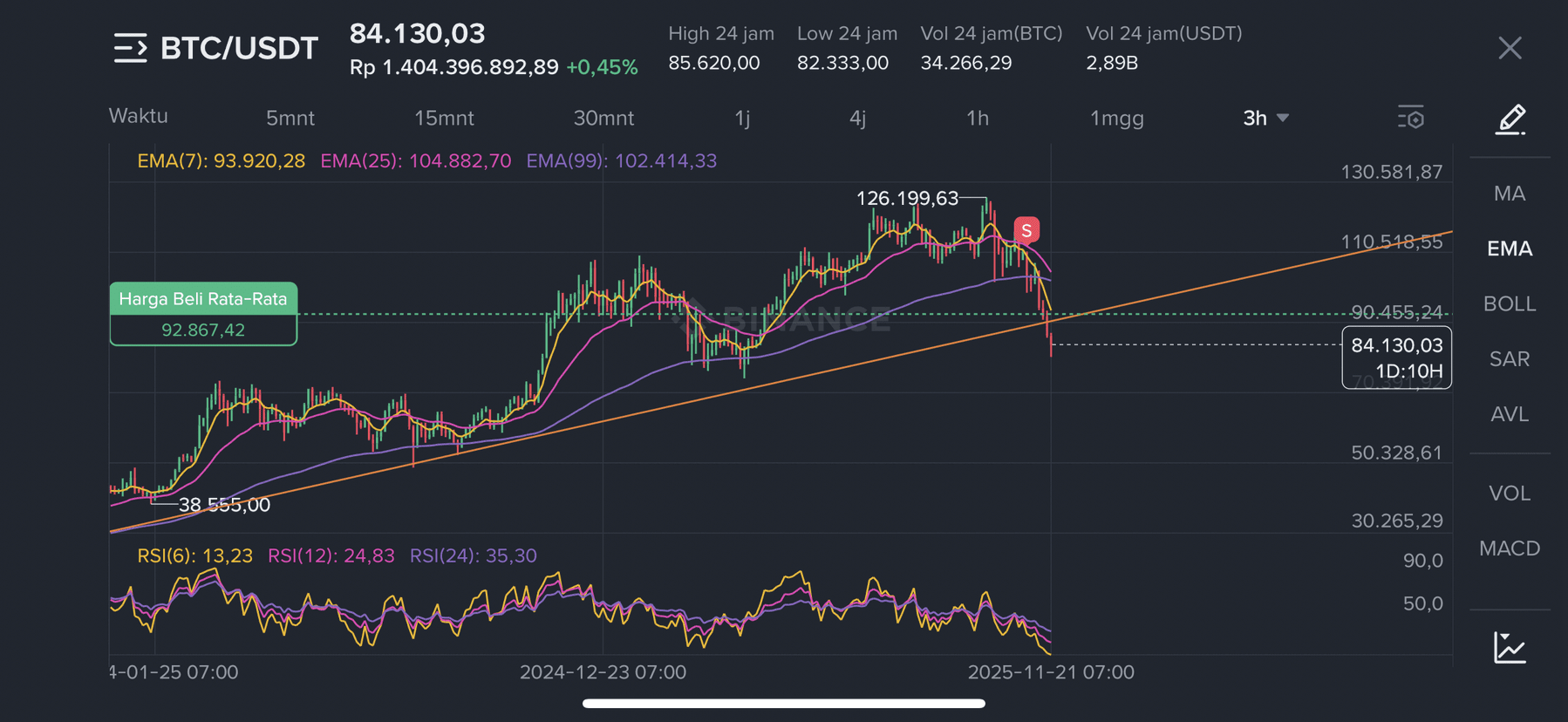Tap the 2025-11-21 07:00 date label

(x=1051, y=672)
